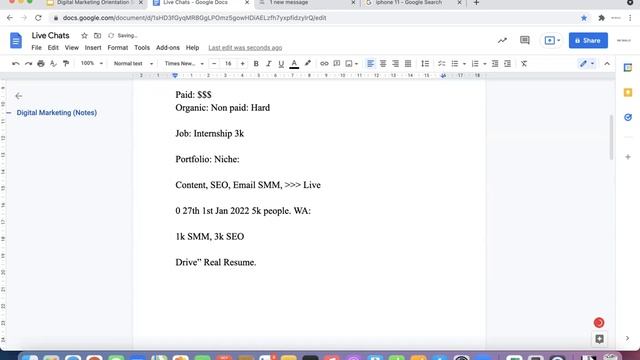Open the activity dashboard trend icon
The image size is (640, 360).
point(502,40)
